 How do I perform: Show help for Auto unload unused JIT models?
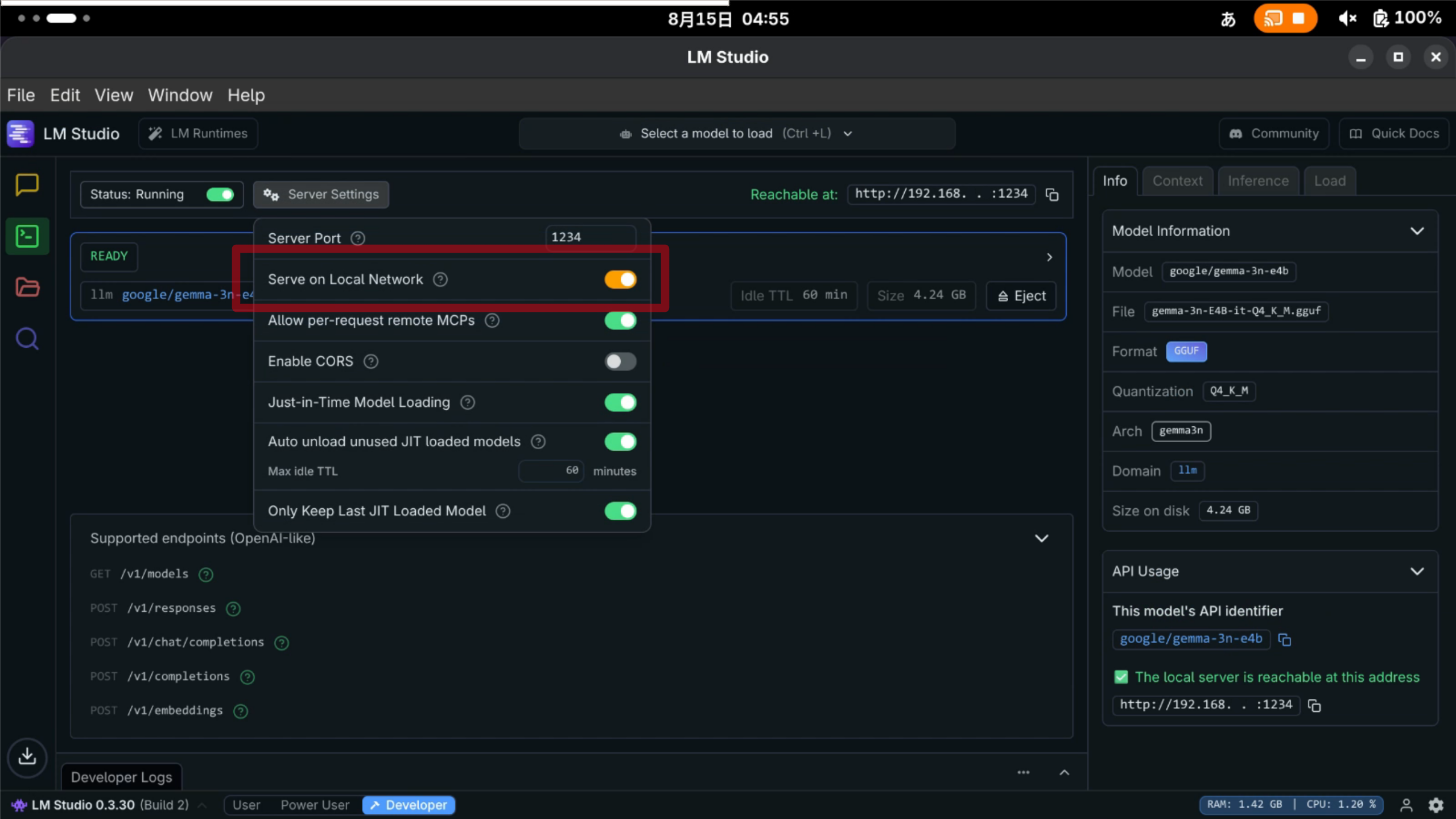pos(538,442)
